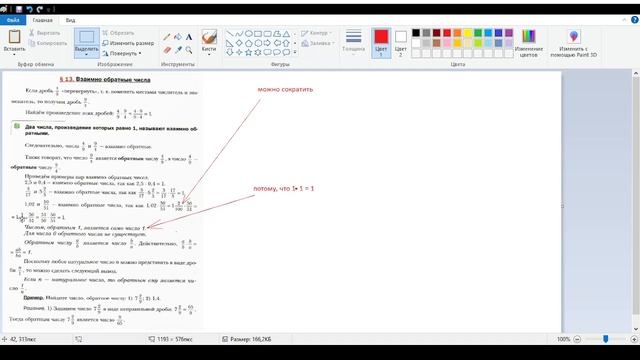Choose the Left arrow shape
Viewport: 640px width, 360px height.
click(x=277, y=43)
